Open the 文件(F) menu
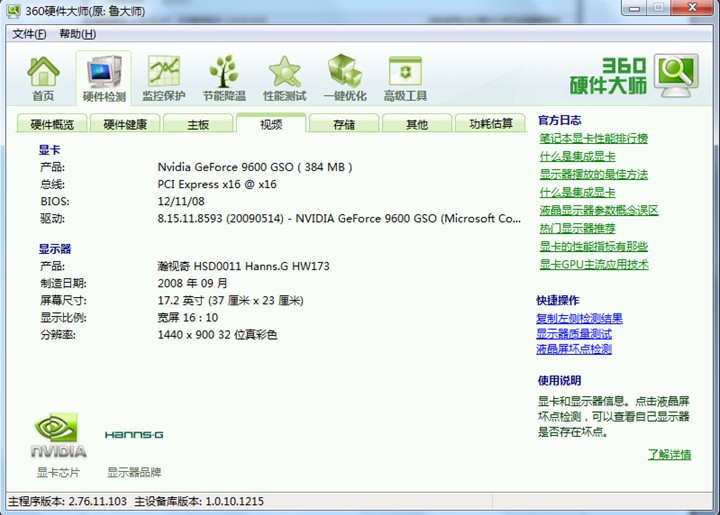Image resolution: width=720 pixels, height=515 pixels. coord(29,34)
